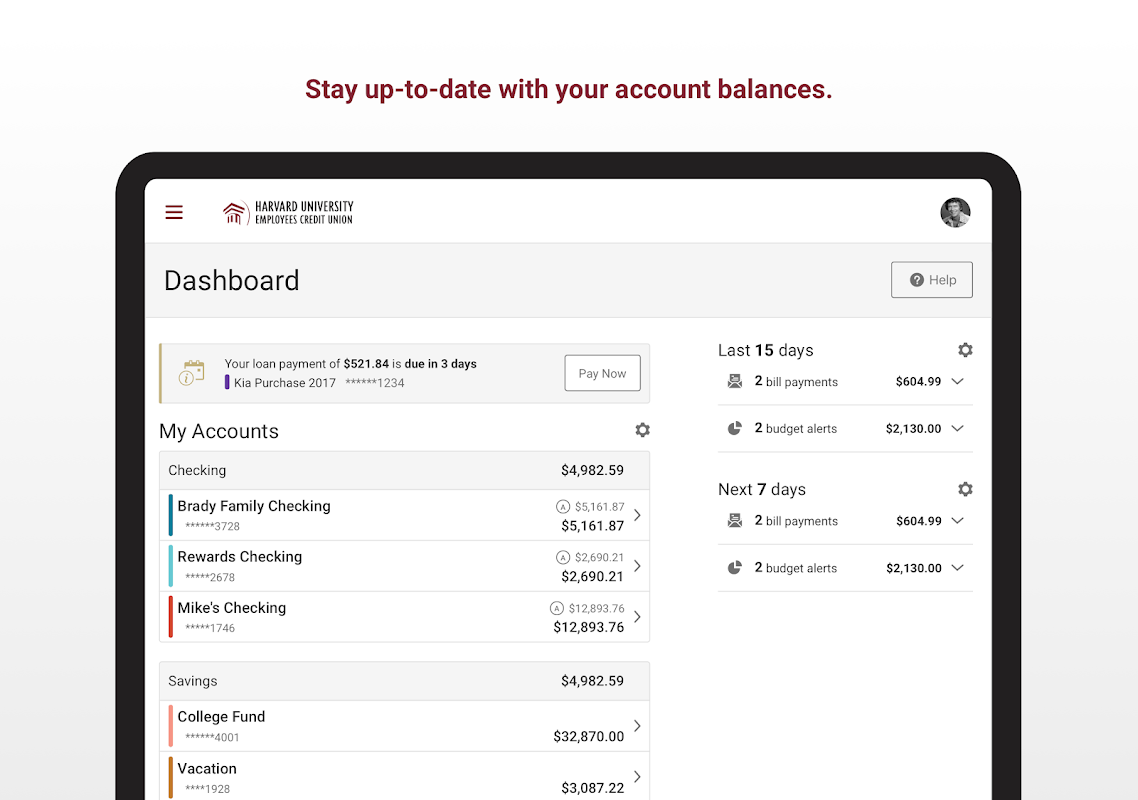This screenshot has width=1138, height=800.
Task: Open My Accounts settings gear
Action: [642, 430]
